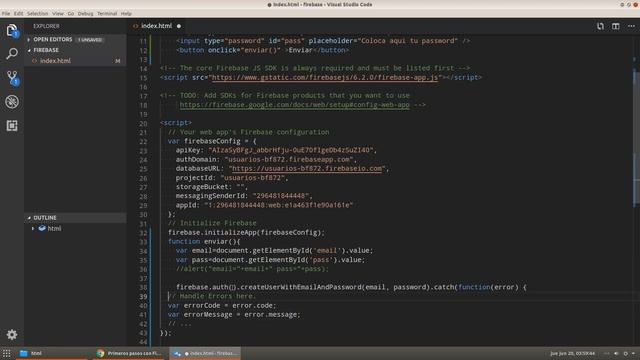Open the Debug menu
The height and width of the screenshot is (360, 640).
(85, 13)
